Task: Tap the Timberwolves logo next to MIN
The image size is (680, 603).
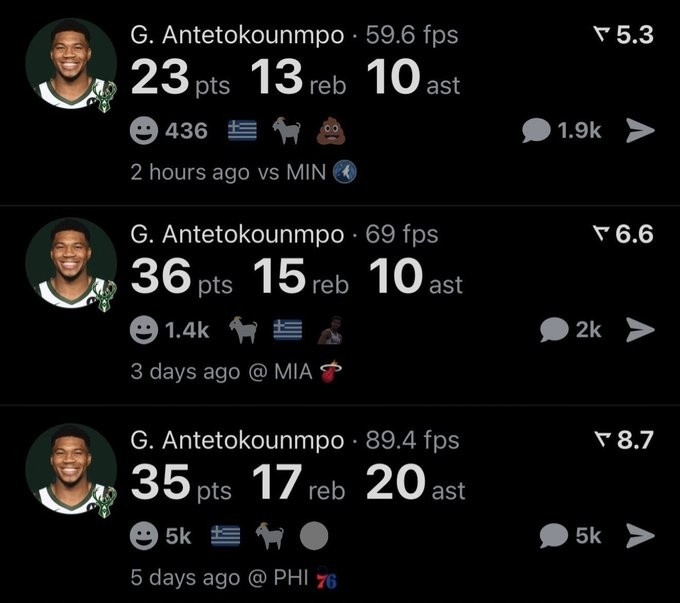Action: point(345,172)
